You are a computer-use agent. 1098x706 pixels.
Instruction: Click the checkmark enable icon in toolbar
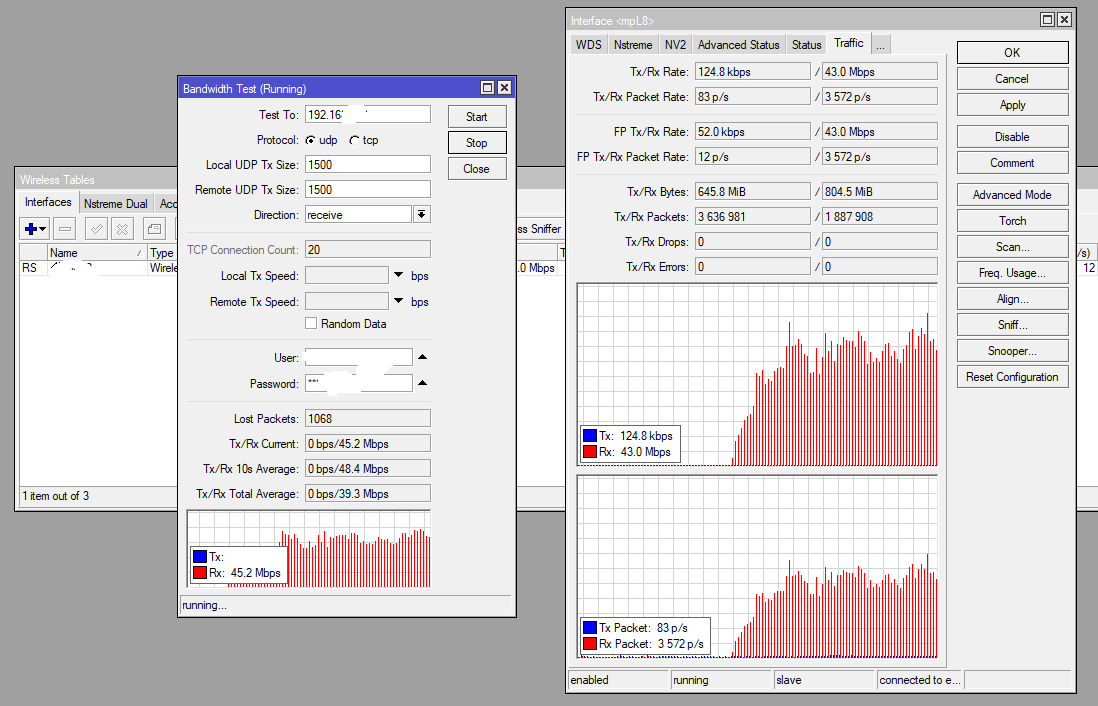tap(97, 229)
